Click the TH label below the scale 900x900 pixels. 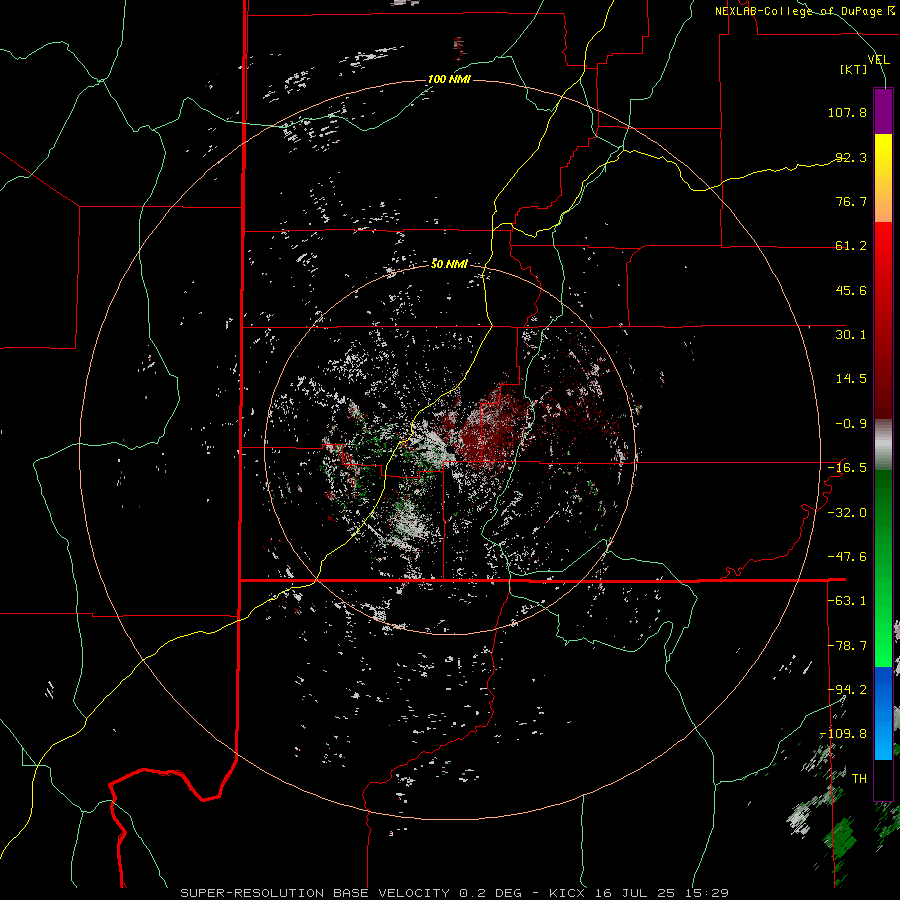(x=859, y=779)
